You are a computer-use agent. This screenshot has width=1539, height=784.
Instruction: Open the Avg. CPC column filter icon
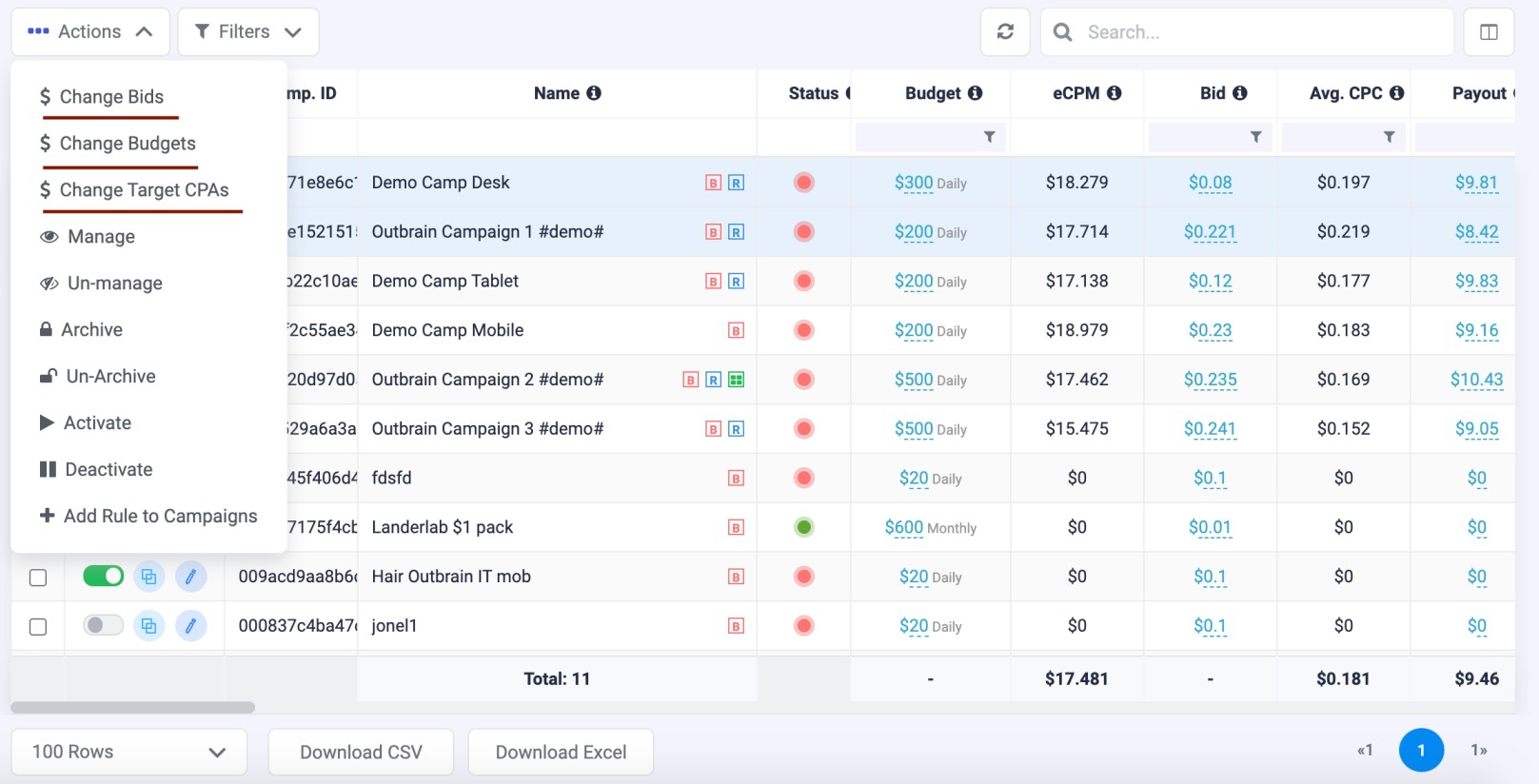point(1390,137)
